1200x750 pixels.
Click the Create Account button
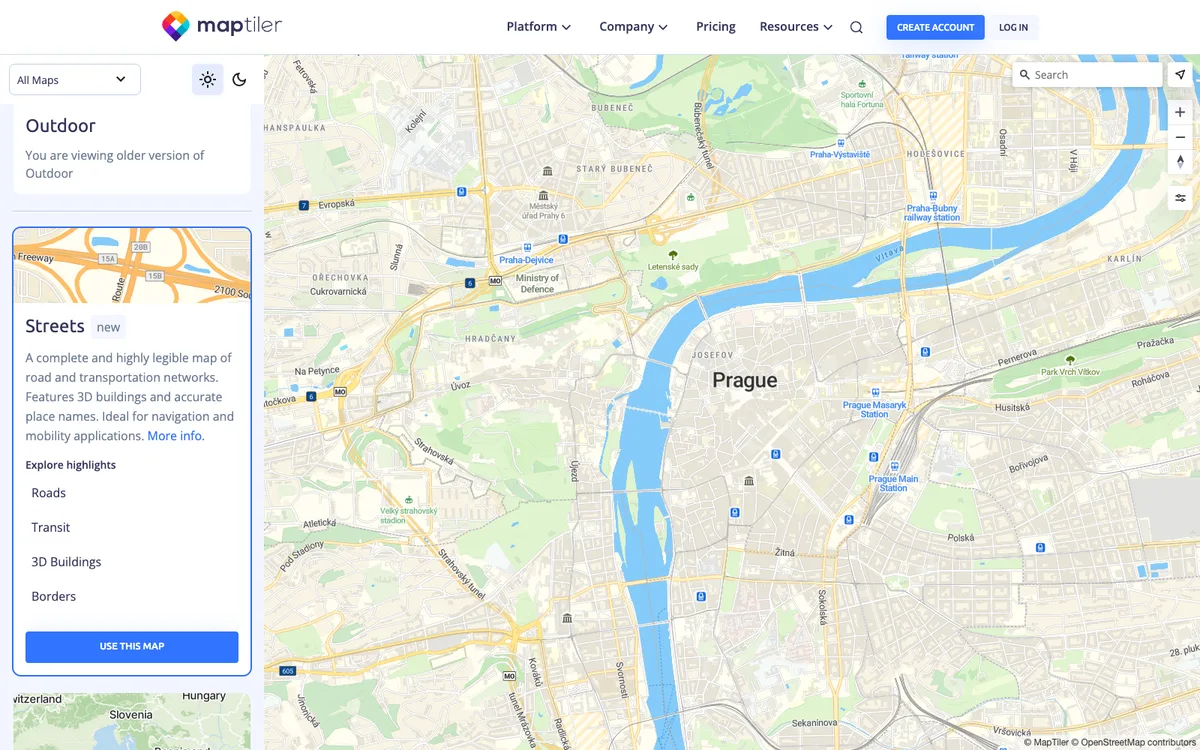click(x=935, y=27)
